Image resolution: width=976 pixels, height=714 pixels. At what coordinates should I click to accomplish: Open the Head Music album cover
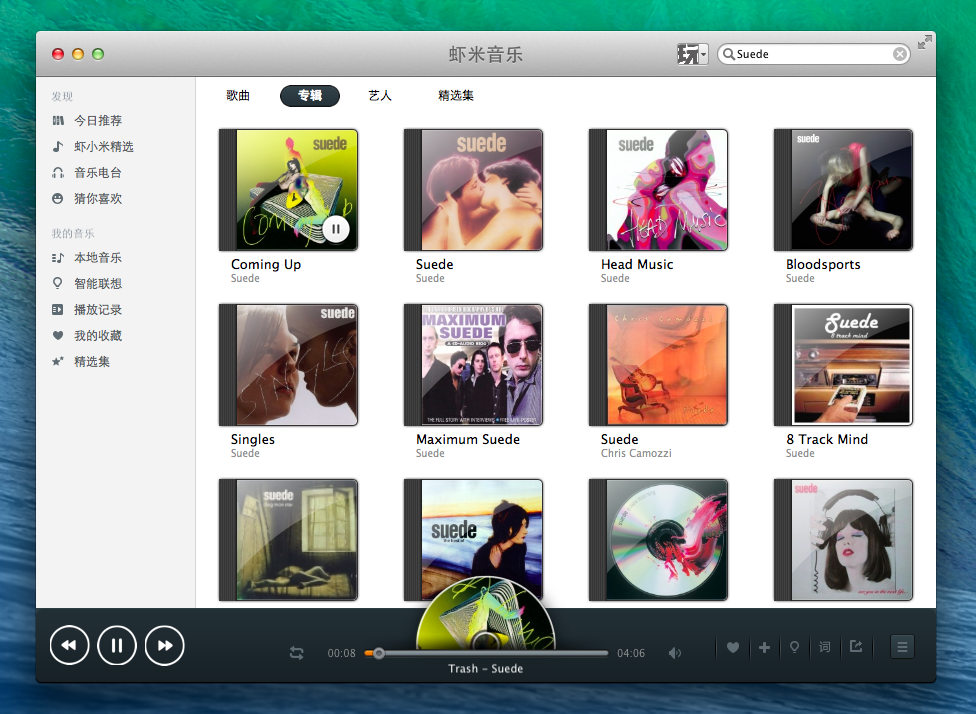click(x=658, y=190)
